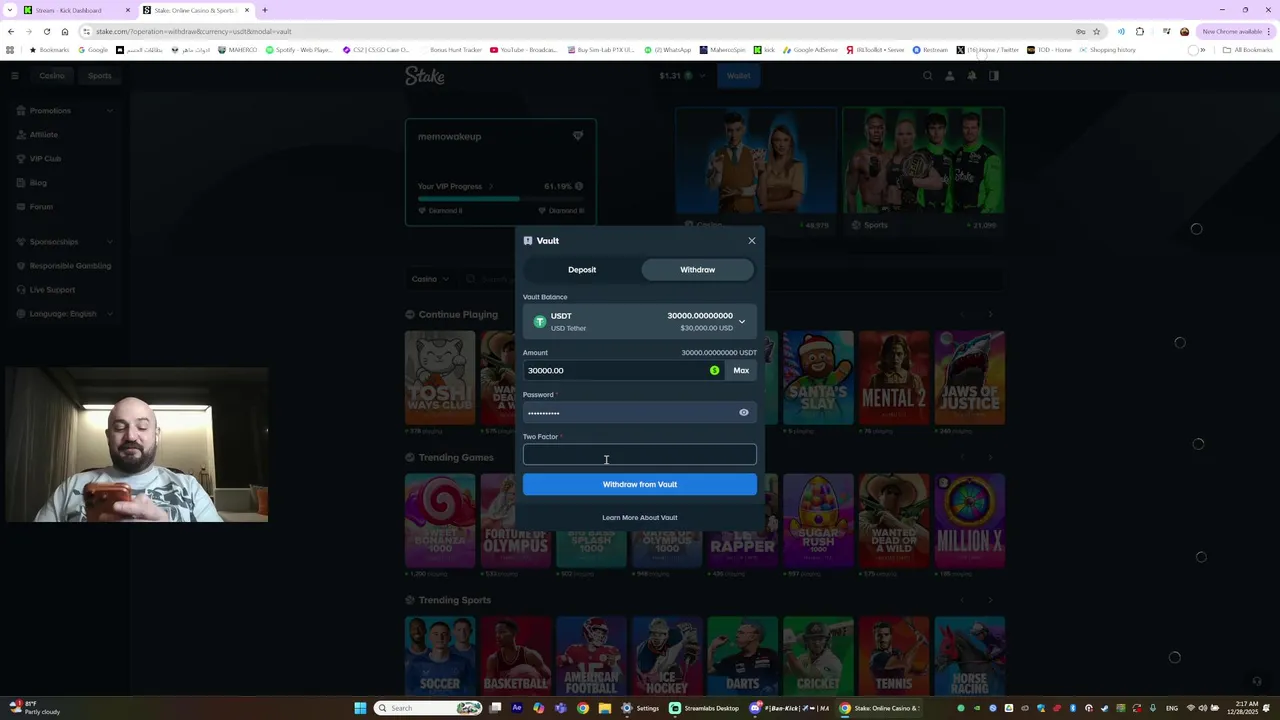1280x720 pixels.
Task: Click Withdraw from Vault button
Action: [640, 484]
